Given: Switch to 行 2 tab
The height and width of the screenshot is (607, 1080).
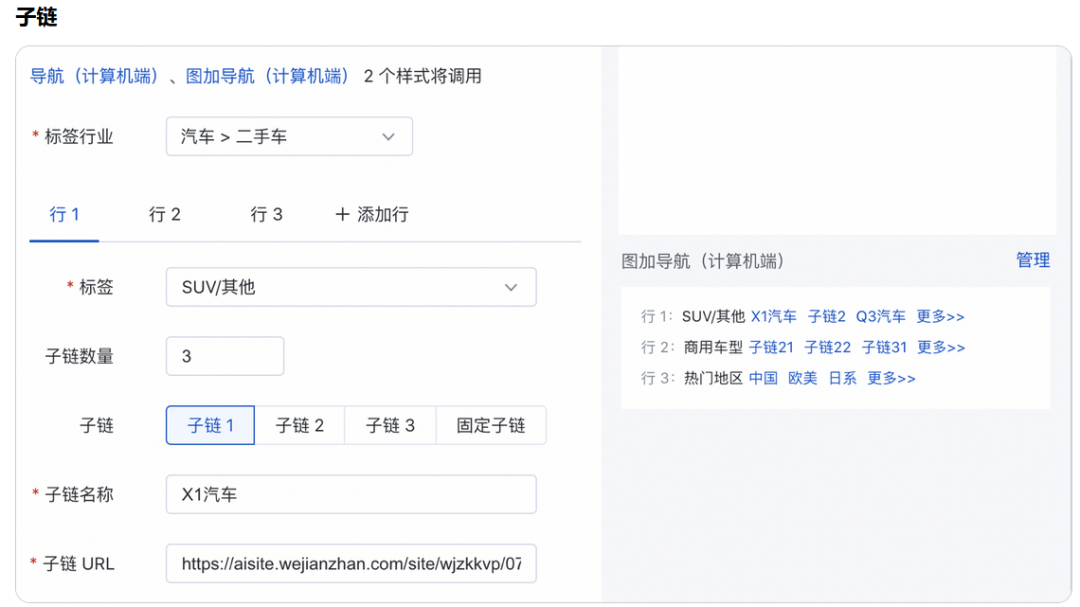Looking at the screenshot, I should click(165, 215).
